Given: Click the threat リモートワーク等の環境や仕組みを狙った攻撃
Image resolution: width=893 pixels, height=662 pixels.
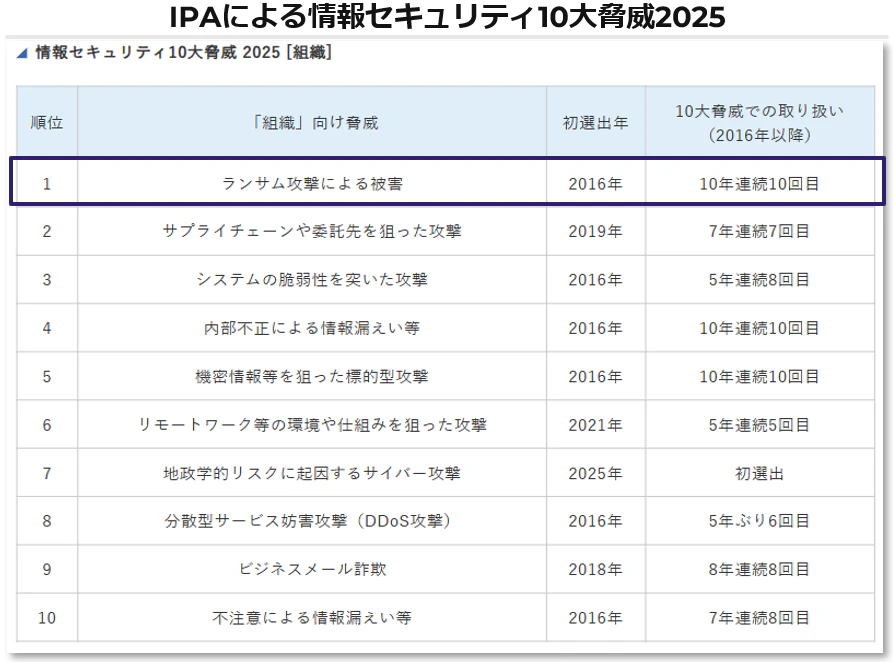Looking at the screenshot, I should pyautogui.click(x=312, y=424).
